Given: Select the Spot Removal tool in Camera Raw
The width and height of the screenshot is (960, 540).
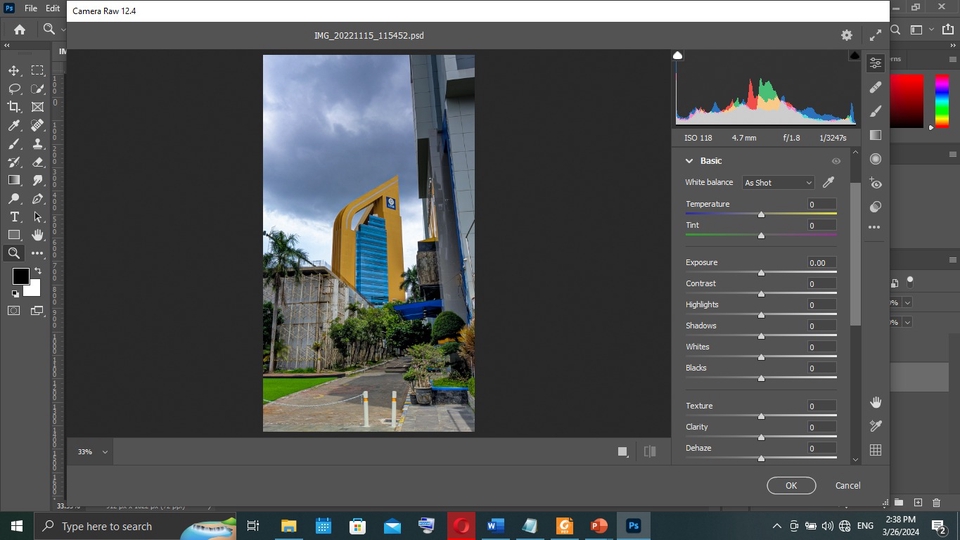Looking at the screenshot, I should [876, 88].
